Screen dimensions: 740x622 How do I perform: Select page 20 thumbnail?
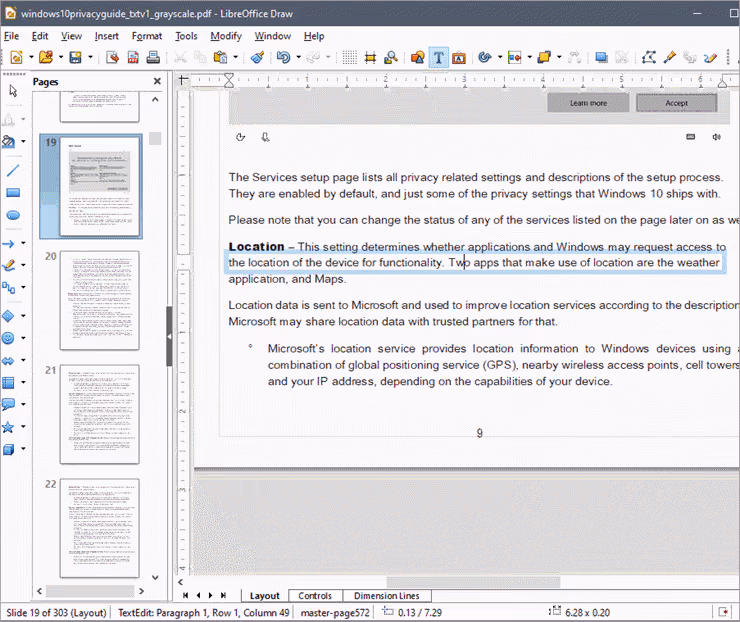pyautogui.click(x=100, y=301)
